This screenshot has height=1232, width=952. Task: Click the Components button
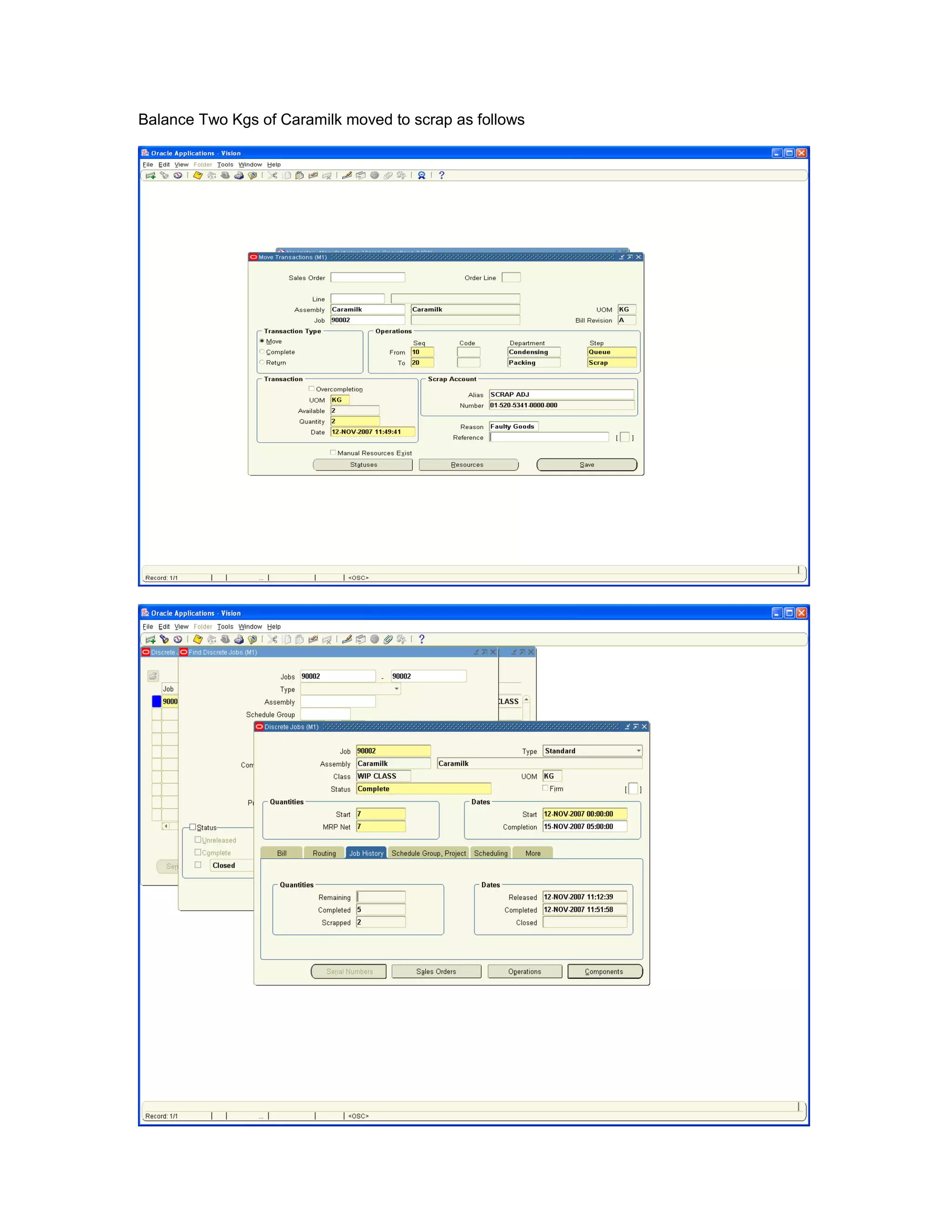pyautogui.click(x=604, y=971)
